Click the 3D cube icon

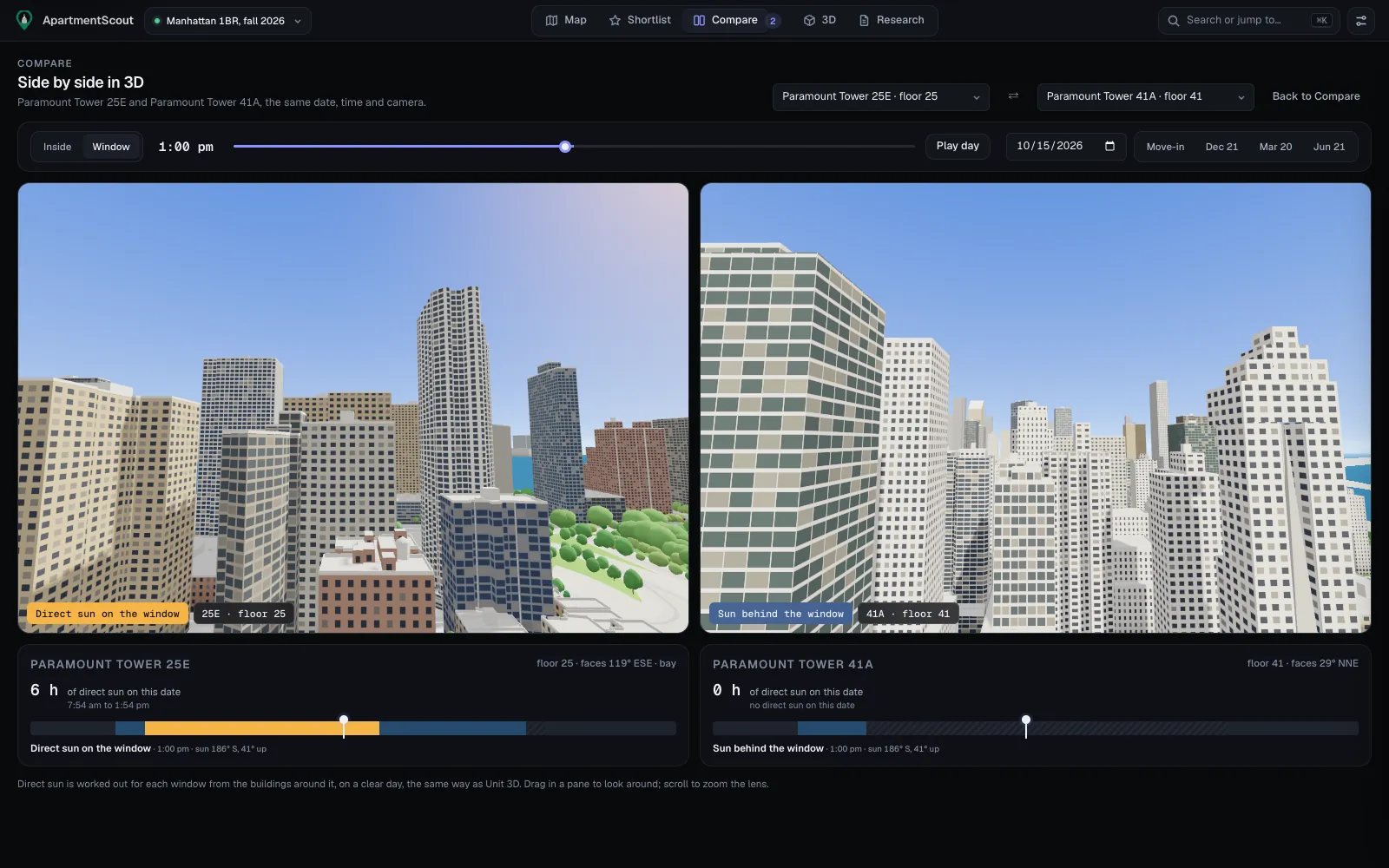(809, 20)
